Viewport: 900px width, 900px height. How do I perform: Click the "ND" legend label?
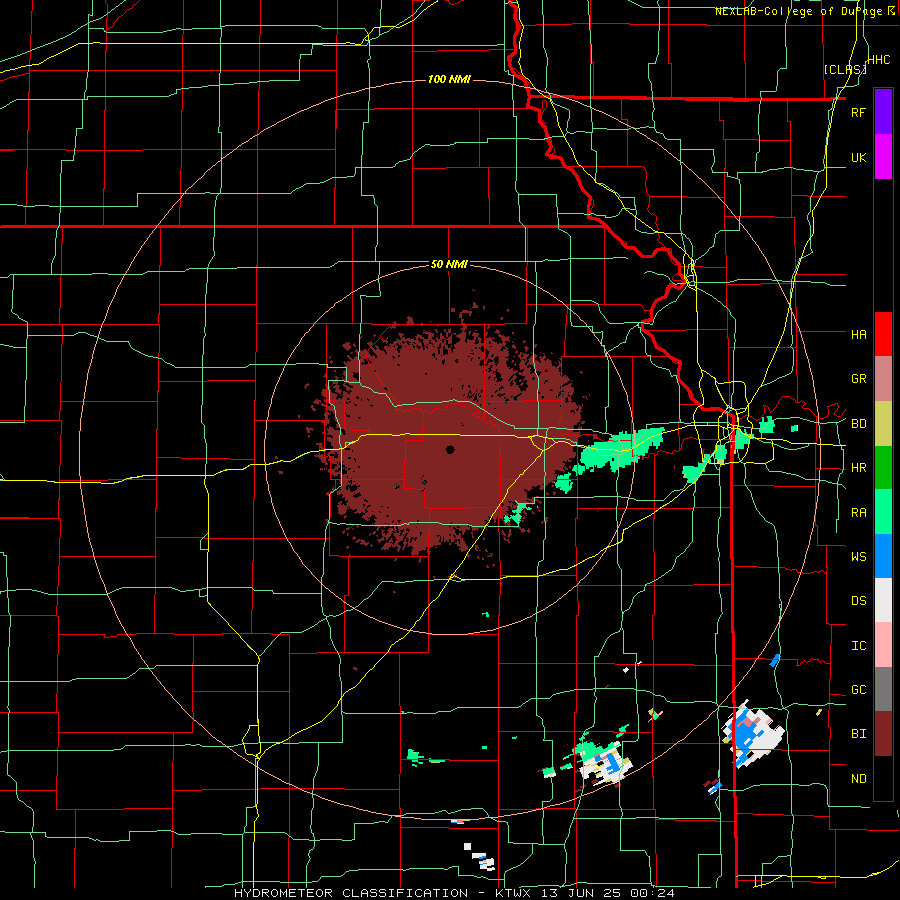pyautogui.click(x=858, y=779)
